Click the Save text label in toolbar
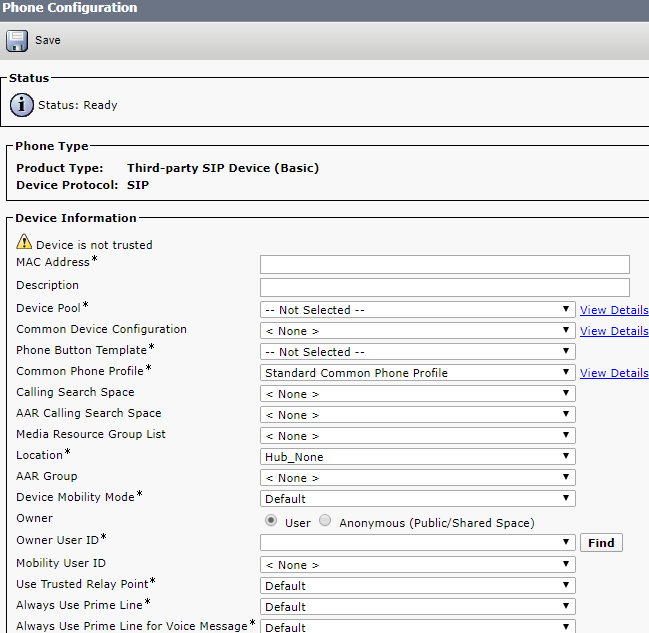 tap(48, 41)
